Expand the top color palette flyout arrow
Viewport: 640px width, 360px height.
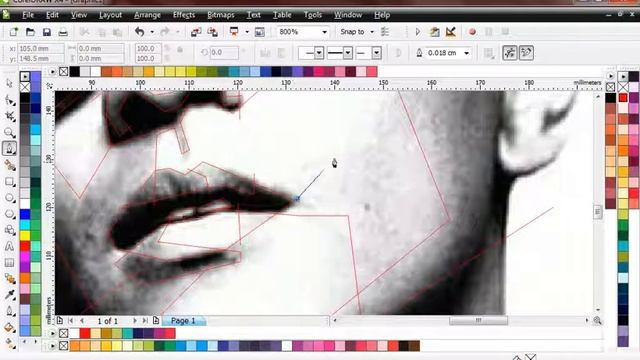coord(52,72)
